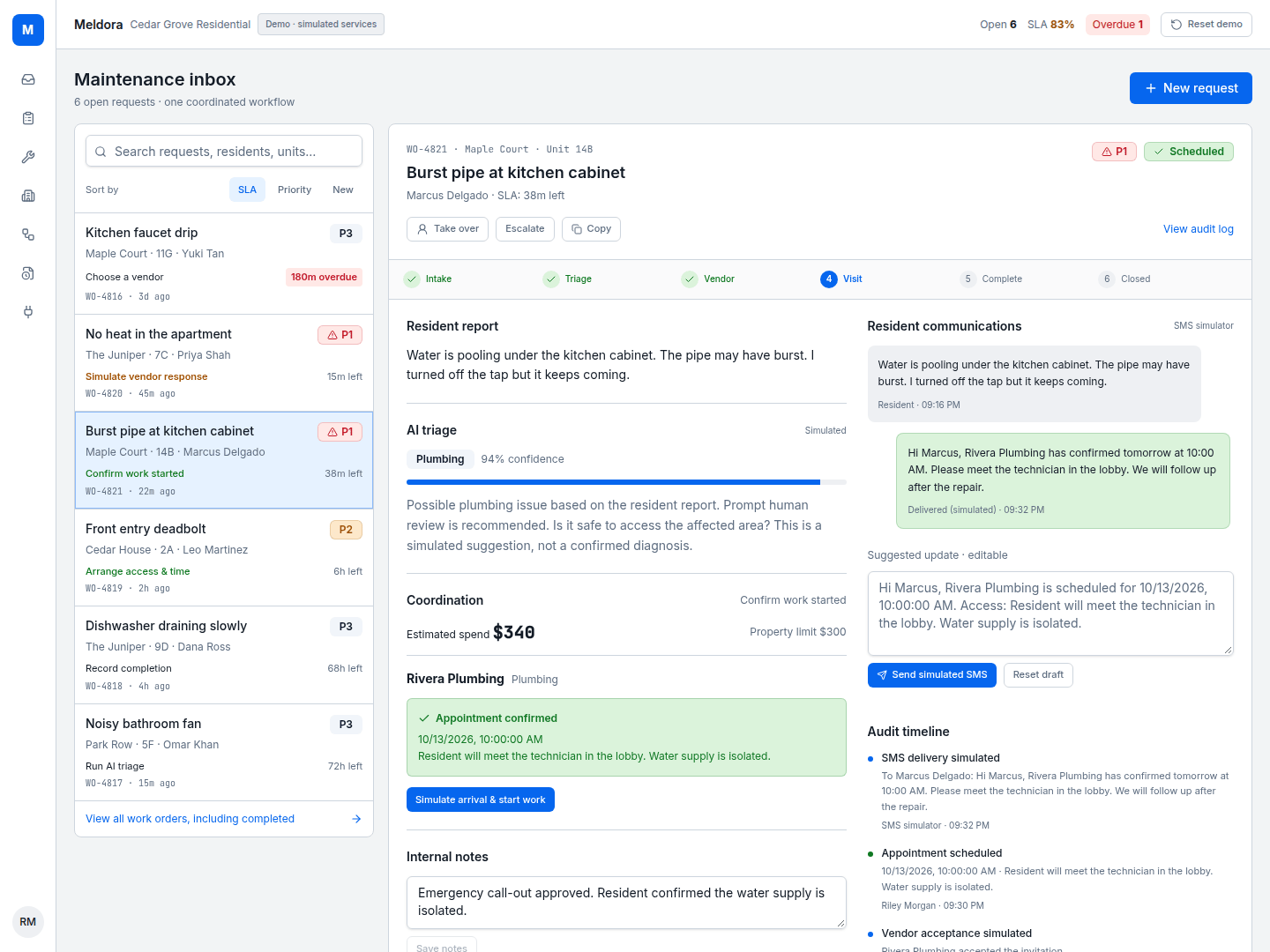Image resolution: width=1270 pixels, height=952 pixels.
Task: Select the Intake workflow step
Action: (428, 279)
